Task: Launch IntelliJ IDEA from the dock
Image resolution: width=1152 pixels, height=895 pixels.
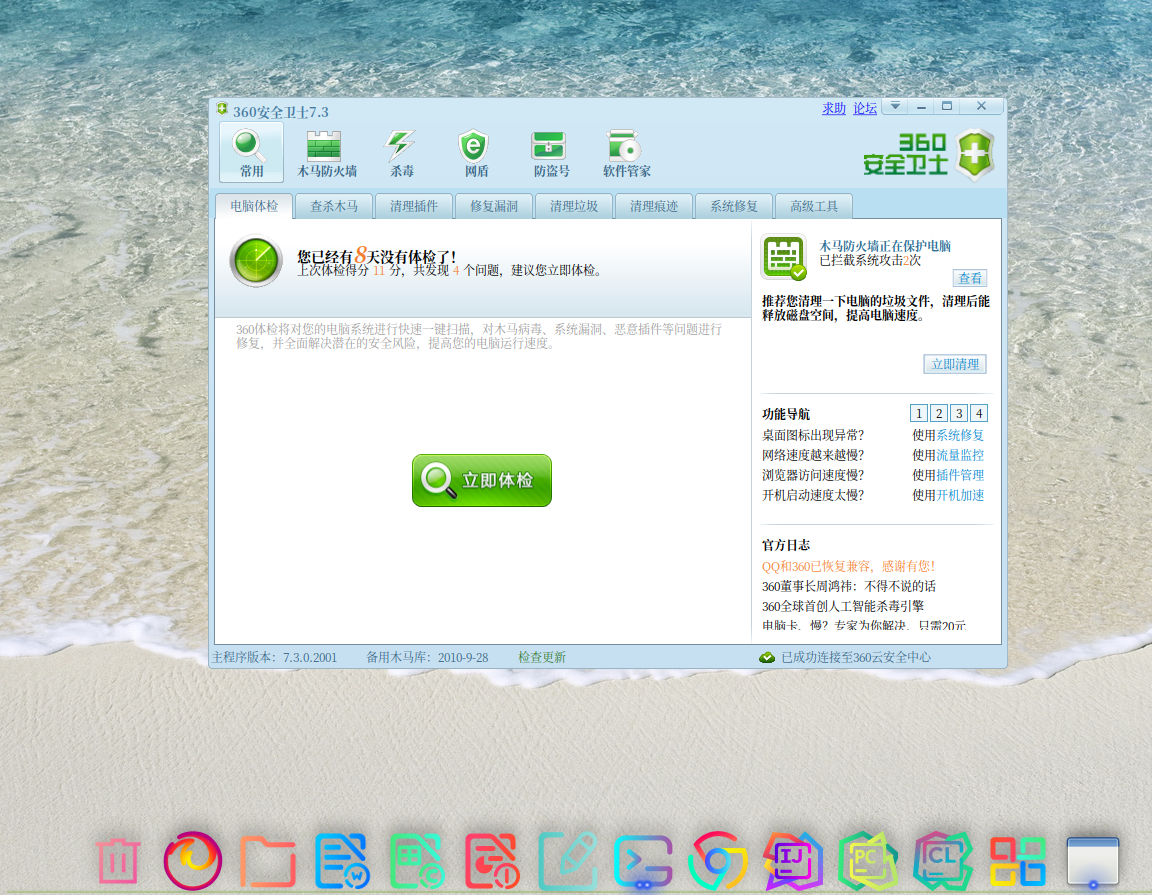Action: (793, 860)
